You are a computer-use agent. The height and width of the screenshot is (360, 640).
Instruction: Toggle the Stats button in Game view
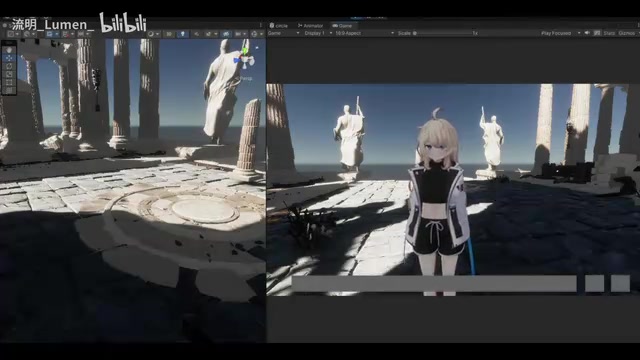coord(609,33)
